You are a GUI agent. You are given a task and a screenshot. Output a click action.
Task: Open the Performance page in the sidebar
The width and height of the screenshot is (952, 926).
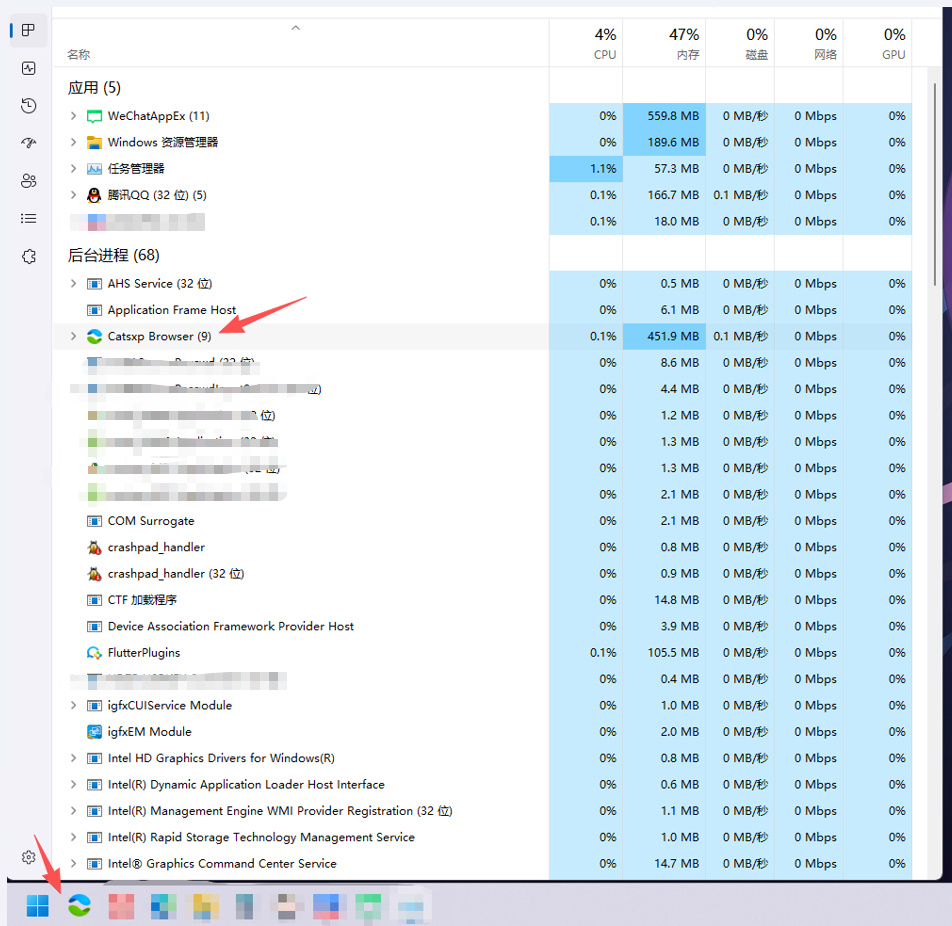coord(28,68)
